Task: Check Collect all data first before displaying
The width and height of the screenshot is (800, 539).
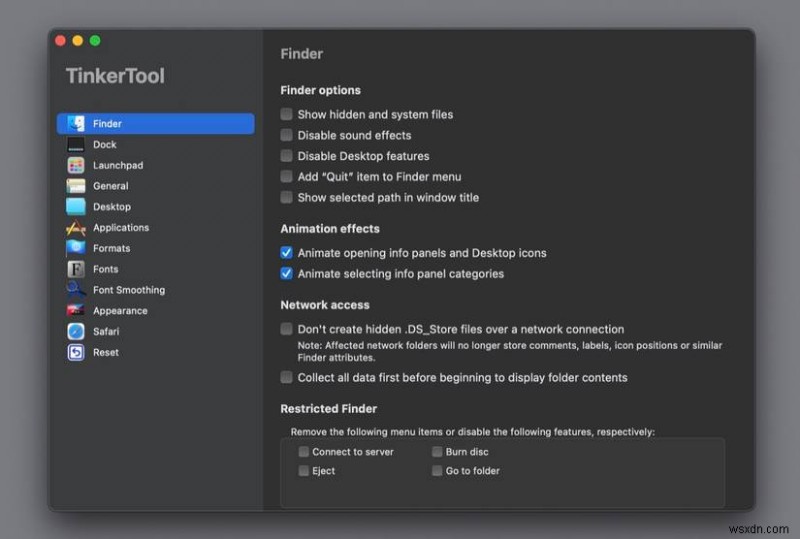Action: point(287,377)
